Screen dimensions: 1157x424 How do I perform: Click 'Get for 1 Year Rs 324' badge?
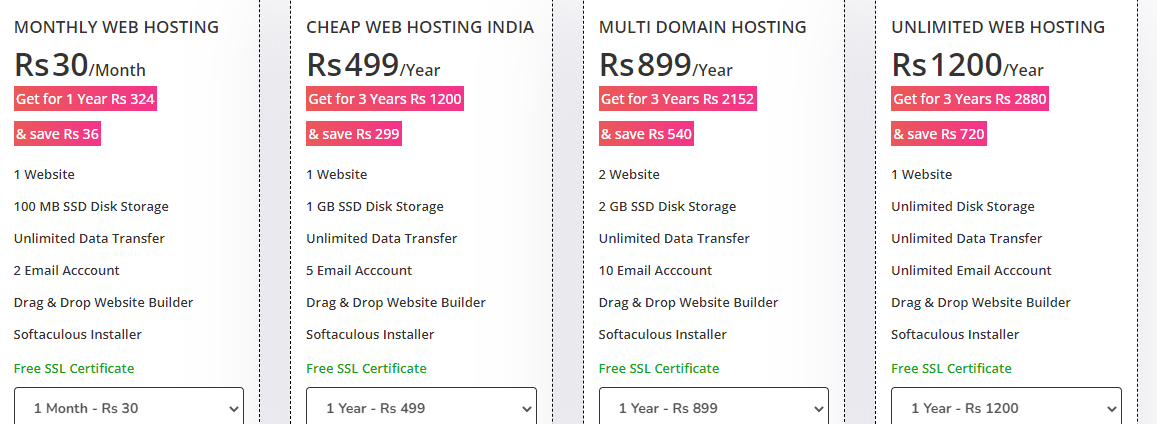(x=85, y=99)
